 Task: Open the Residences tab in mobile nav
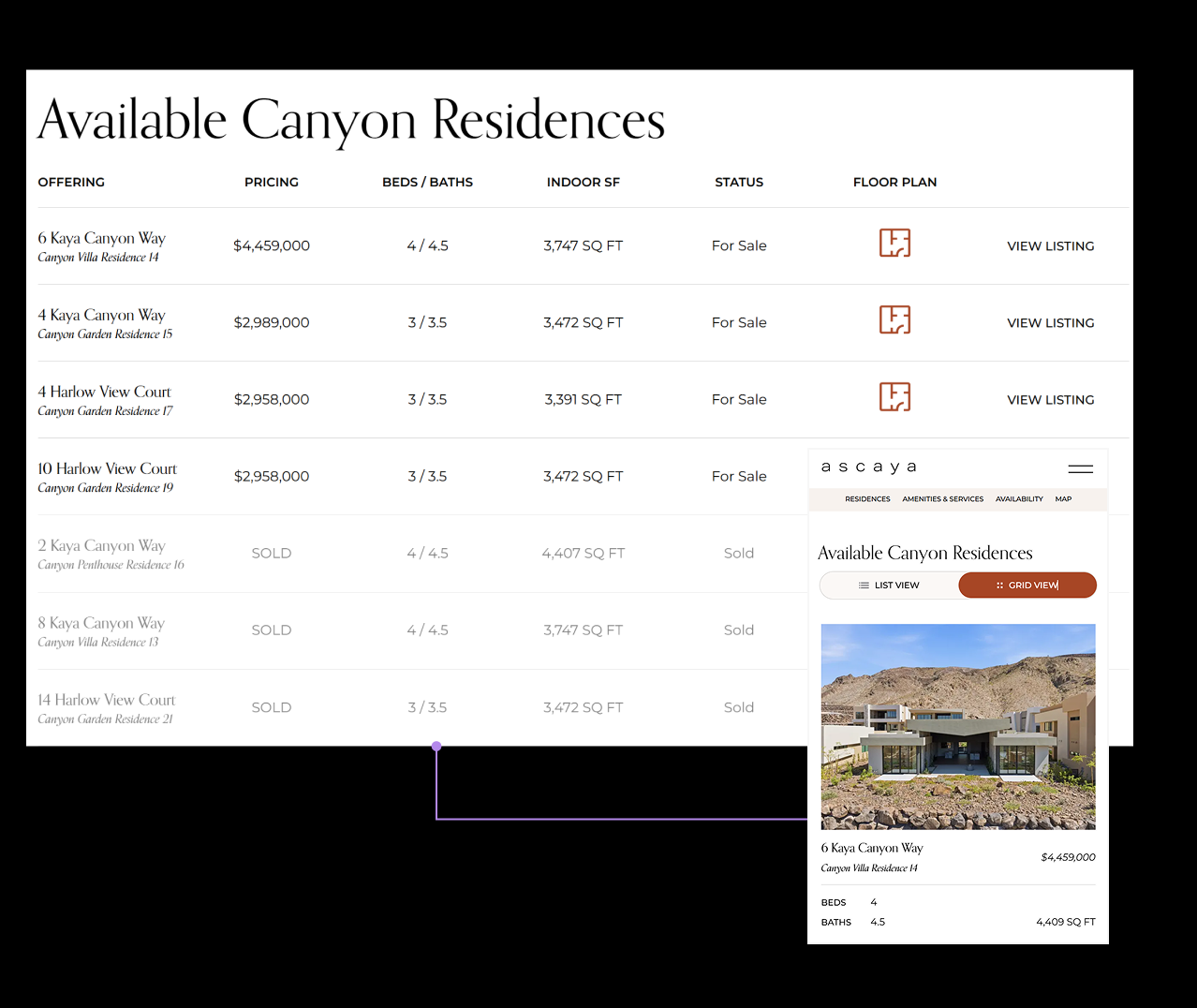pos(867,499)
